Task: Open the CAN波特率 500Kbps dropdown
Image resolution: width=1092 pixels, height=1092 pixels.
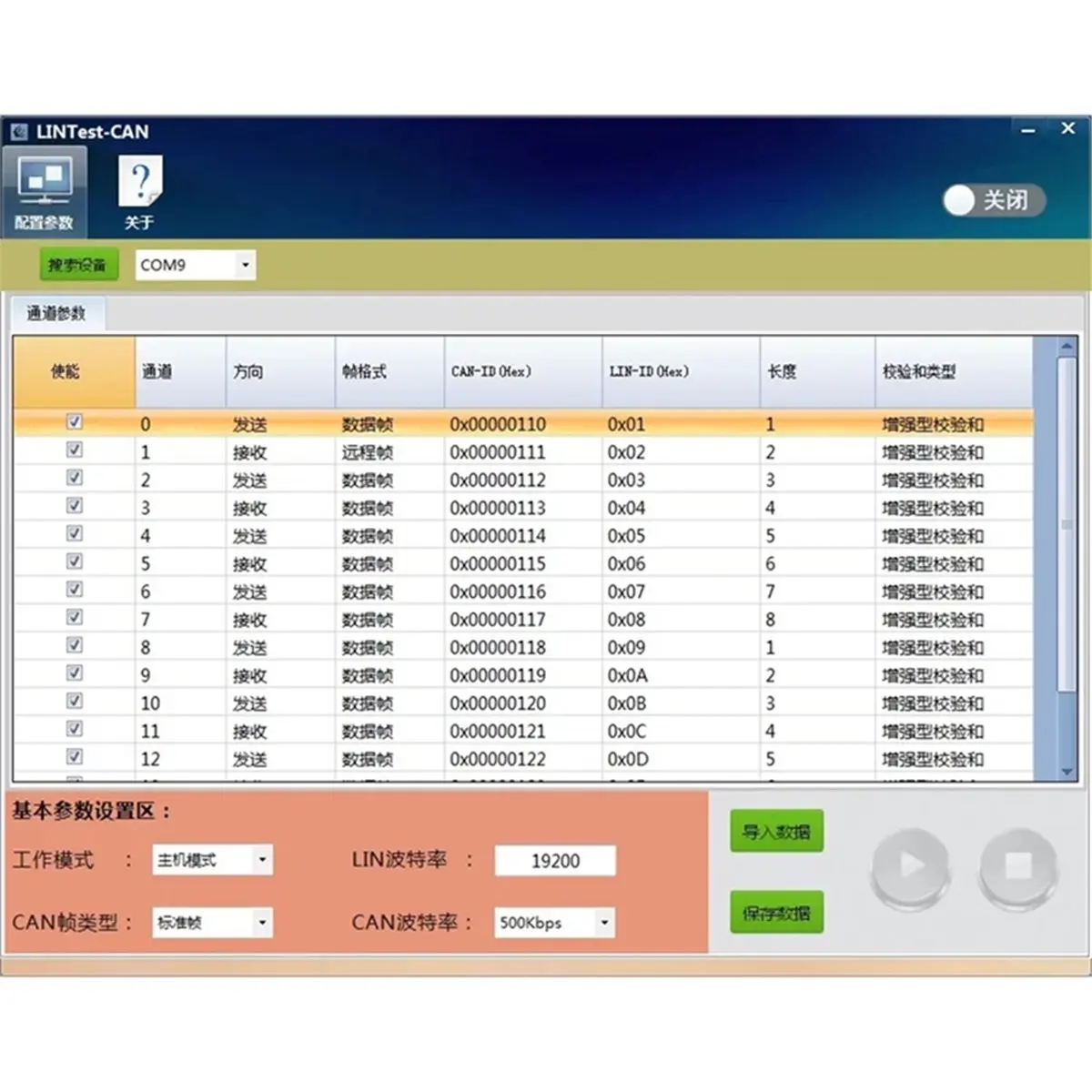Action: point(554,923)
